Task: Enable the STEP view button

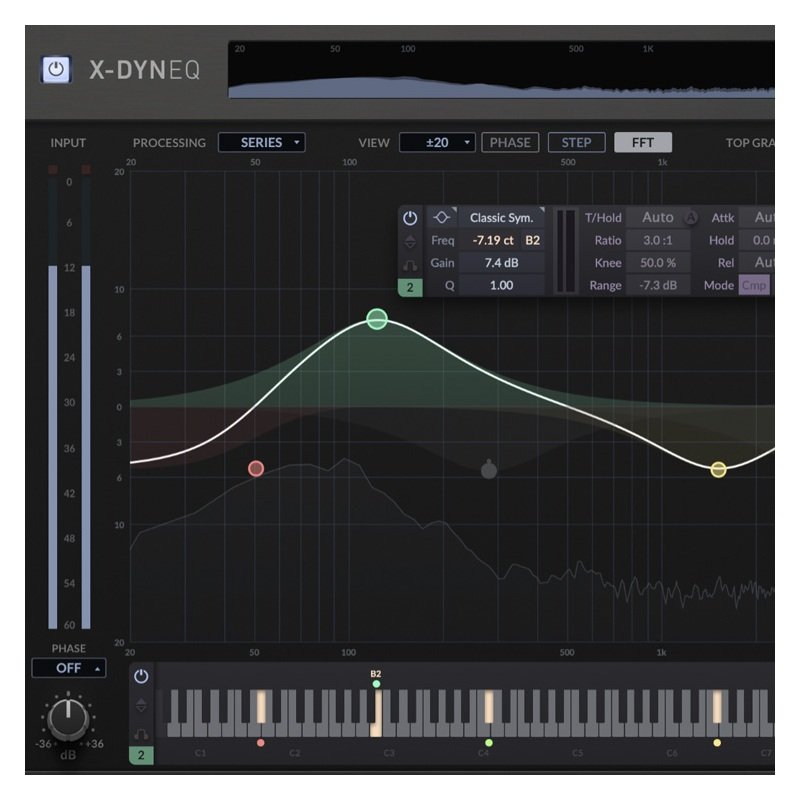Action: pos(577,142)
